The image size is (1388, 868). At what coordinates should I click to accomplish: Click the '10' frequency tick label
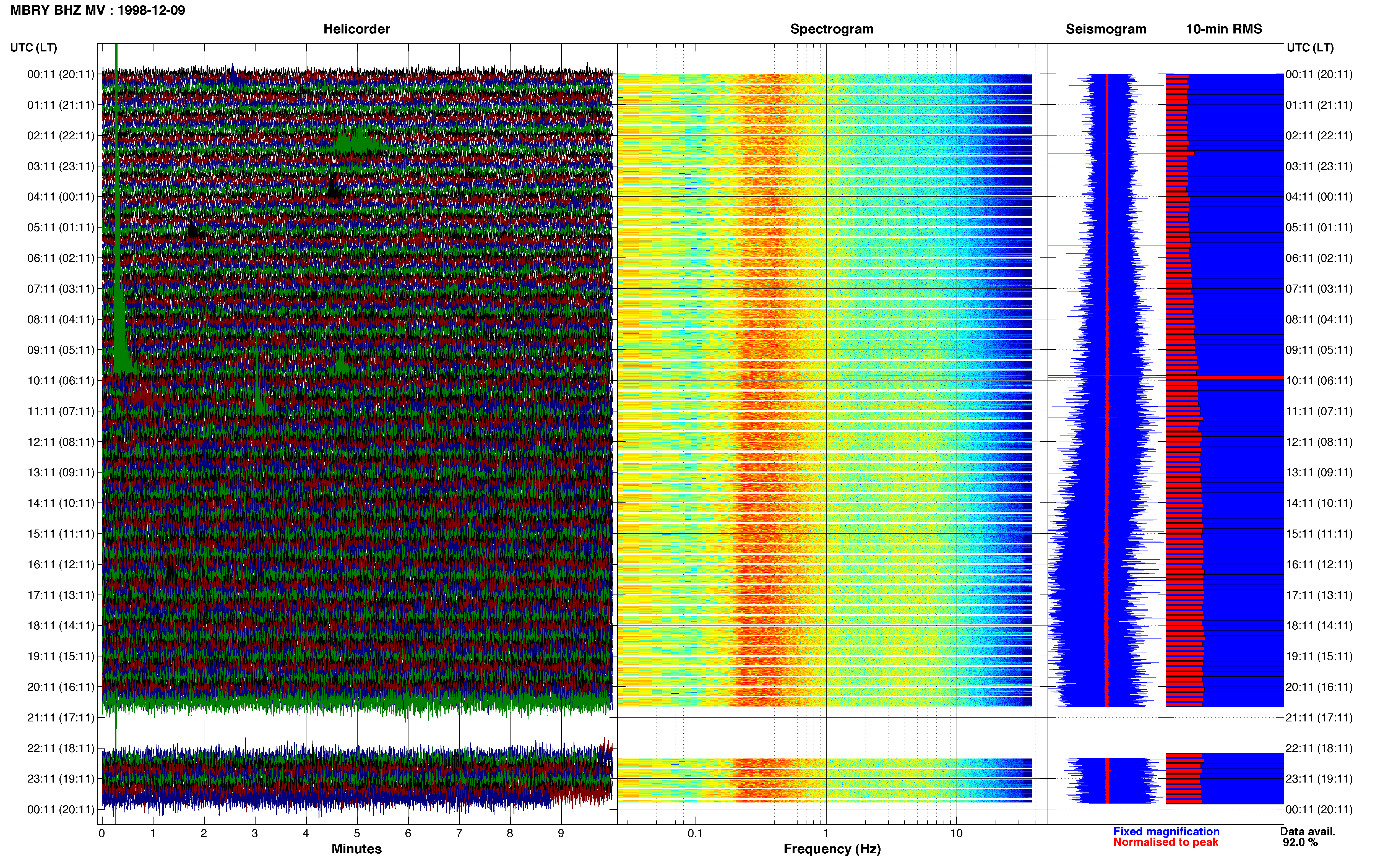pos(956,833)
